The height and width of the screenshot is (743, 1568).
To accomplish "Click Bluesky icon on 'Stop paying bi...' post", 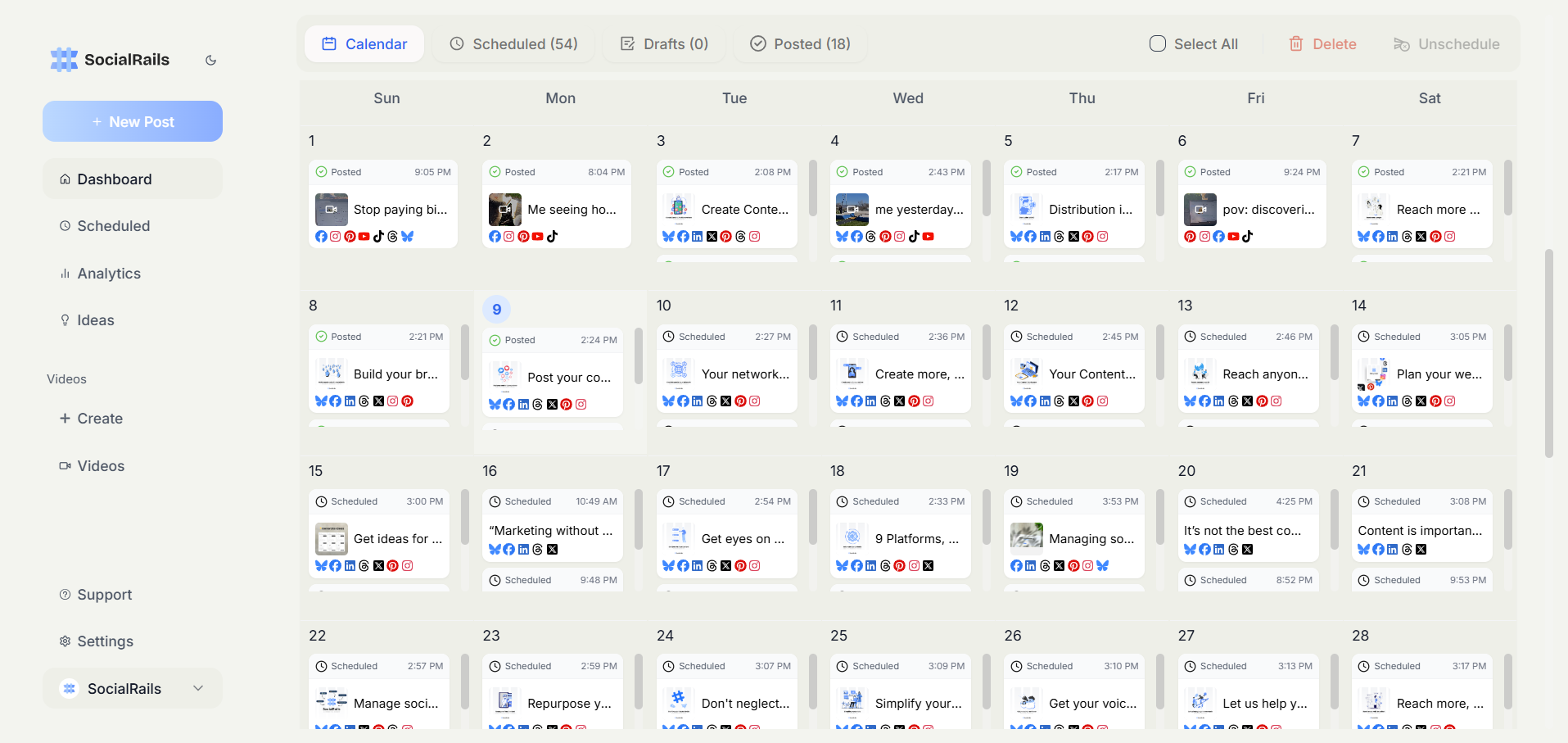I will [x=407, y=236].
